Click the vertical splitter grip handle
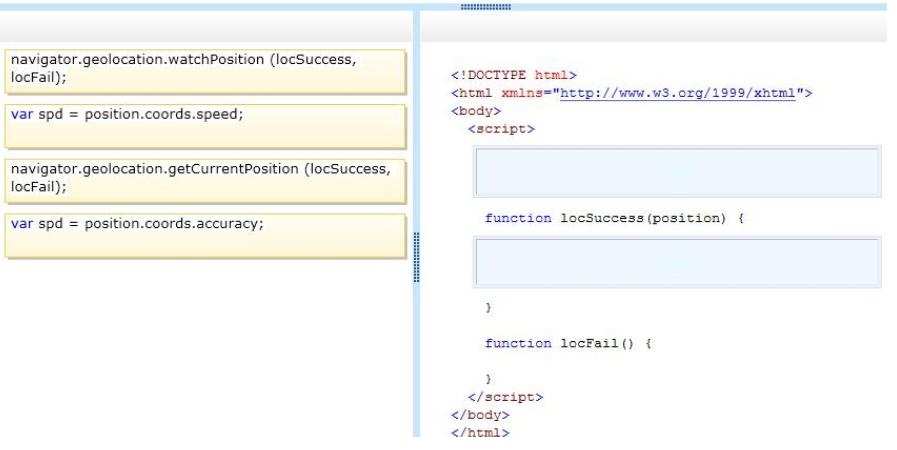Viewport: 897px width, 450px height. pyautogui.click(x=416, y=257)
